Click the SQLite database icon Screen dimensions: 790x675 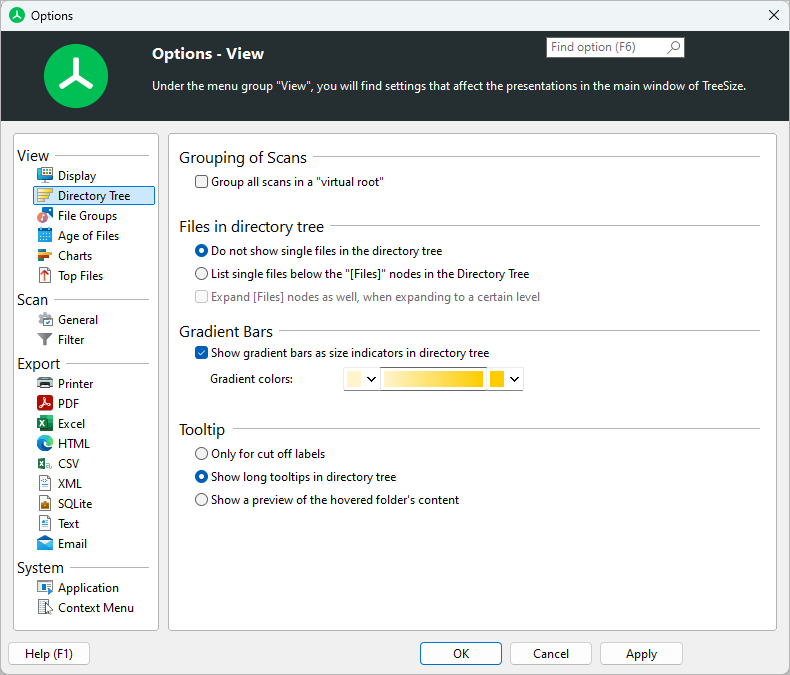click(x=45, y=503)
